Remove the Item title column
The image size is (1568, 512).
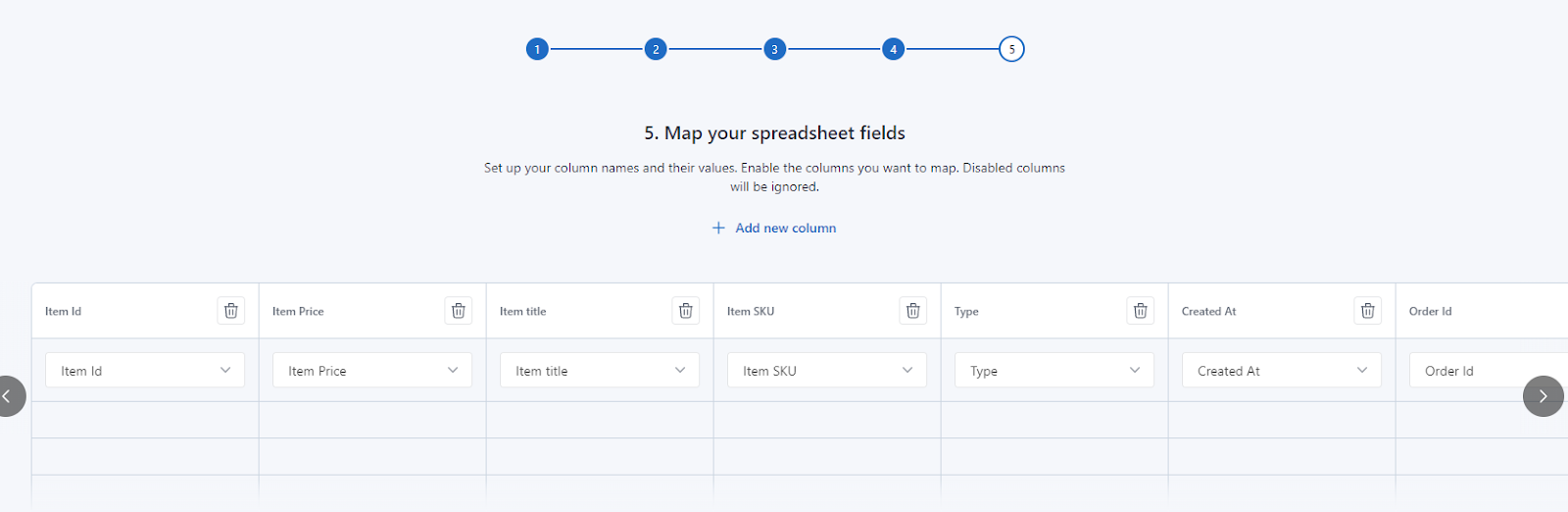[686, 311]
